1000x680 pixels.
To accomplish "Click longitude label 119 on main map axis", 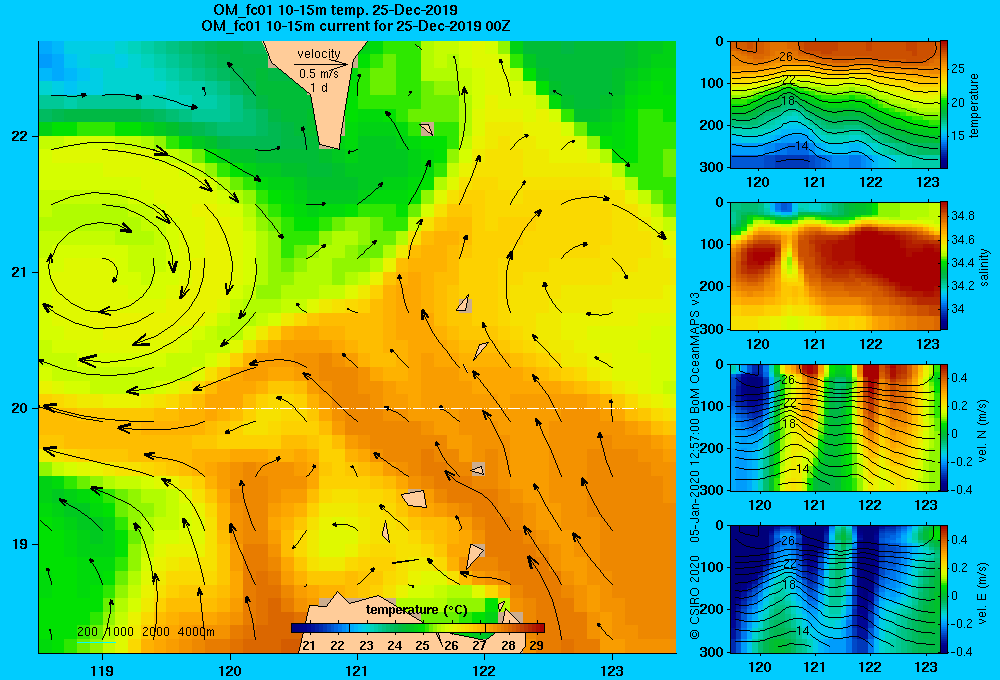I will (102, 670).
